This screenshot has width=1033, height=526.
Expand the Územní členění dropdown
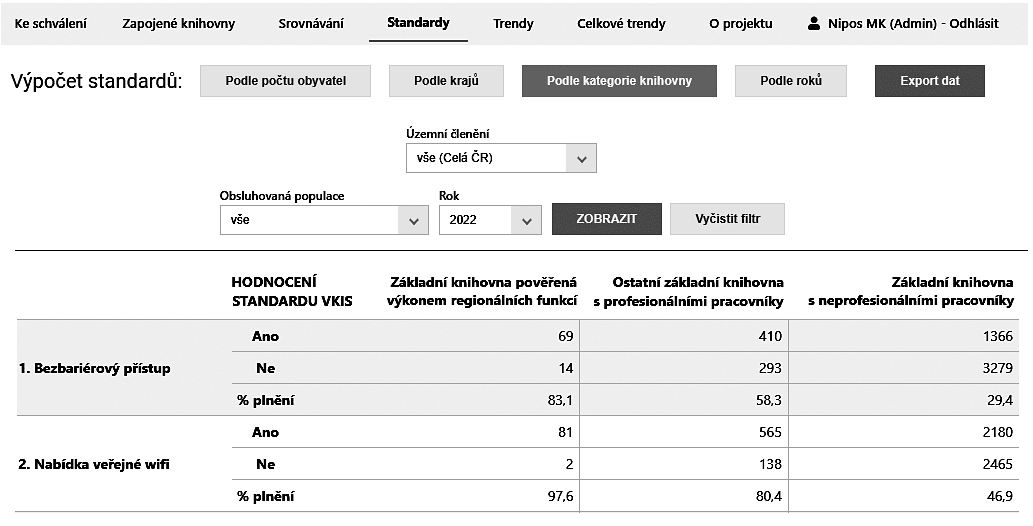pyautogui.click(x=501, y=158)
